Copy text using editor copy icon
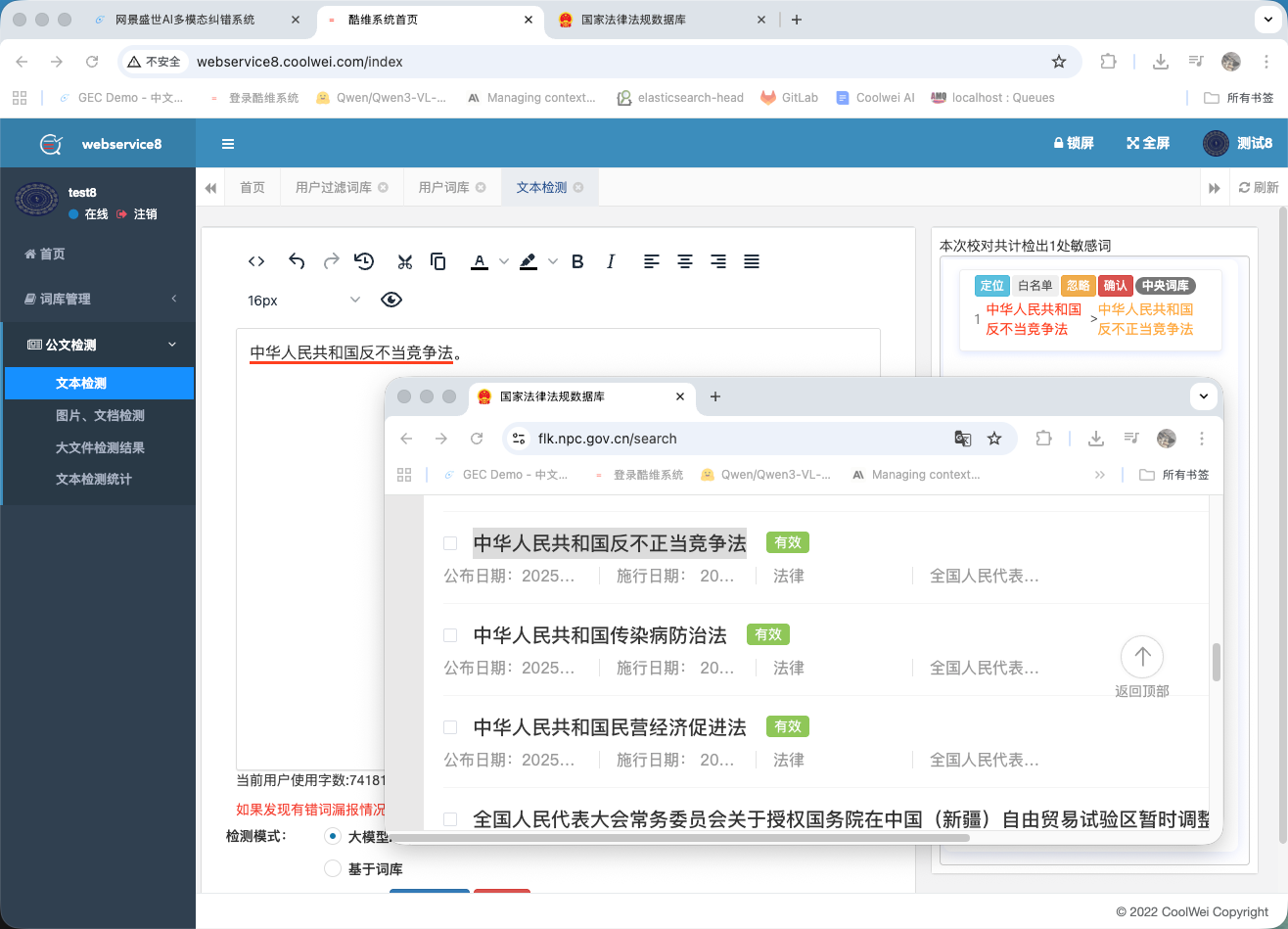 pyautogui.click(x=438, y=261)
